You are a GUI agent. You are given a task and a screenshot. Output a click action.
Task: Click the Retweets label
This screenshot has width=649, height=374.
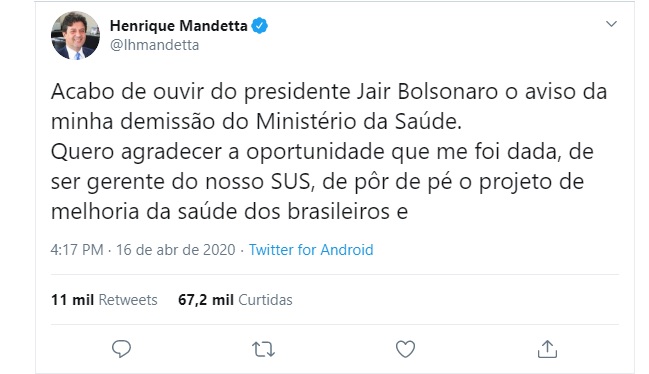tap(128, 300)
